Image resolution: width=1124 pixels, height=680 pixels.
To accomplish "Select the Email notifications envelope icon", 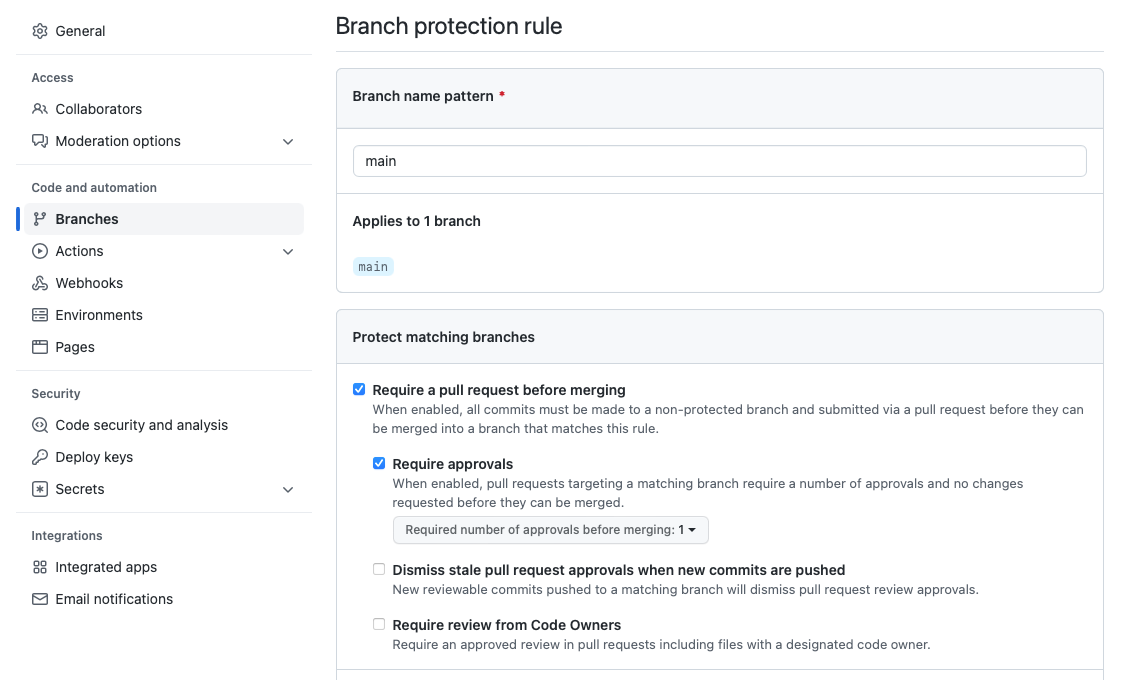I will pos(39,599).
